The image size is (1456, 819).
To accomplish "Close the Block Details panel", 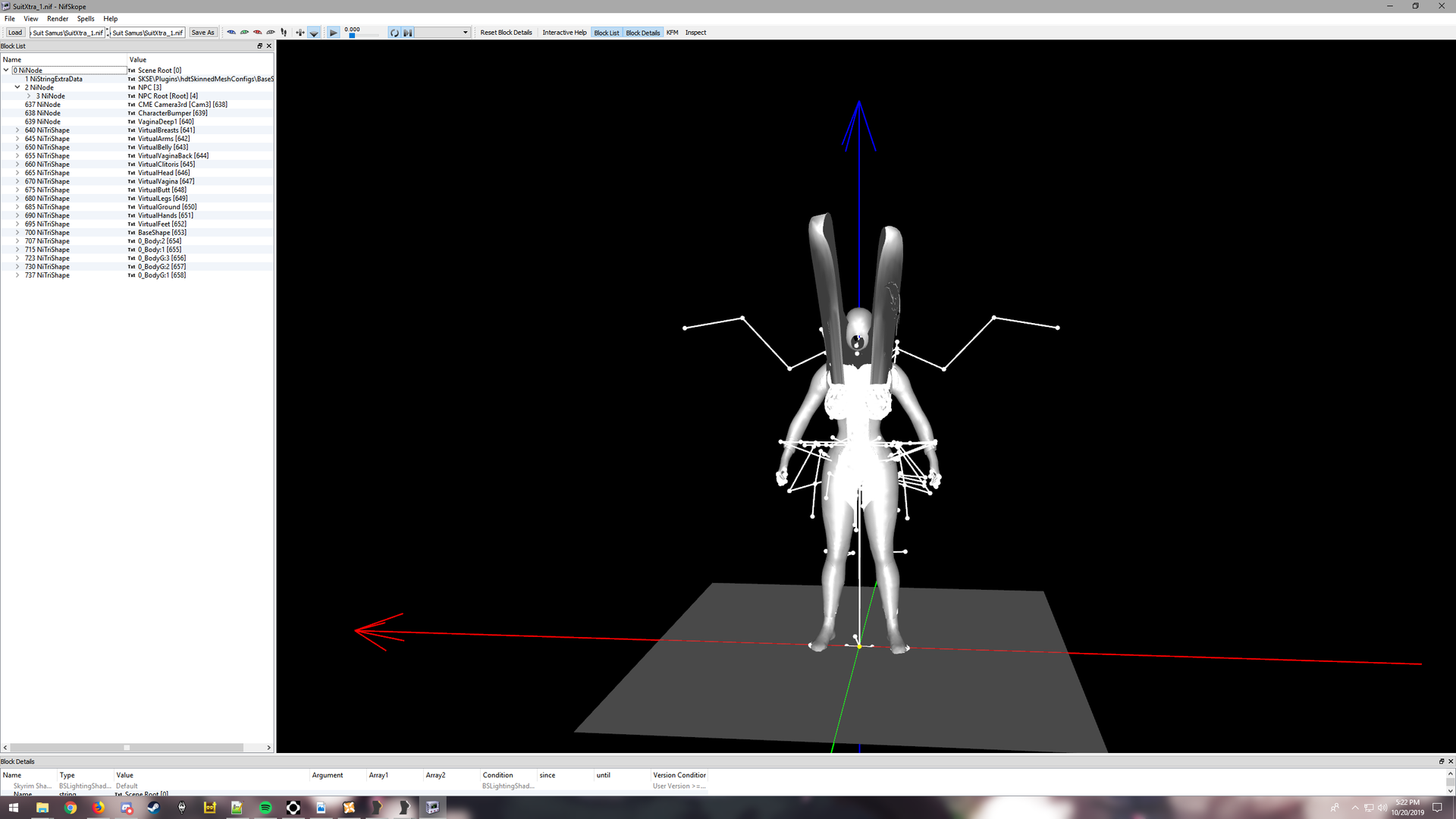I will (1451, 761).
